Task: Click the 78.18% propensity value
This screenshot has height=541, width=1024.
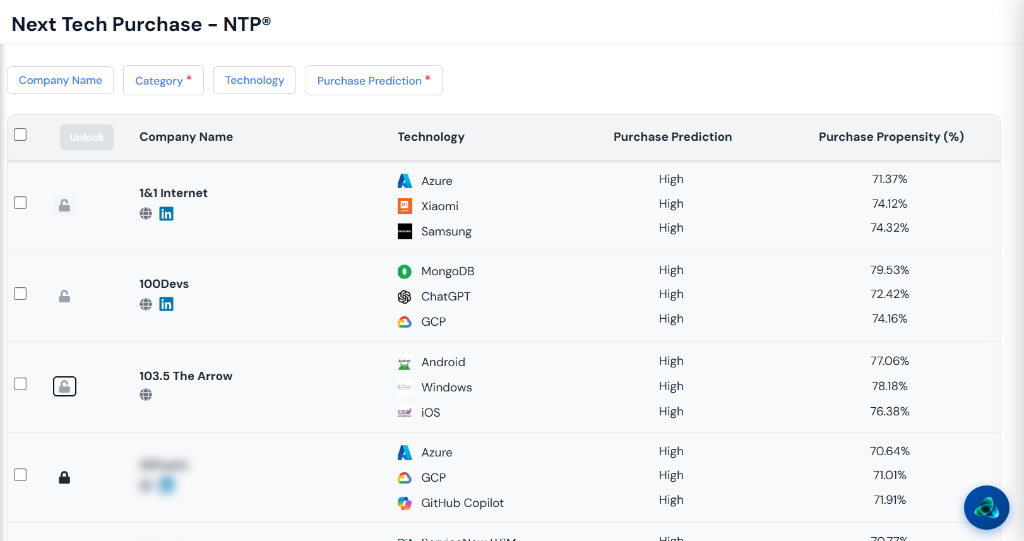Action: coord(889,386)
